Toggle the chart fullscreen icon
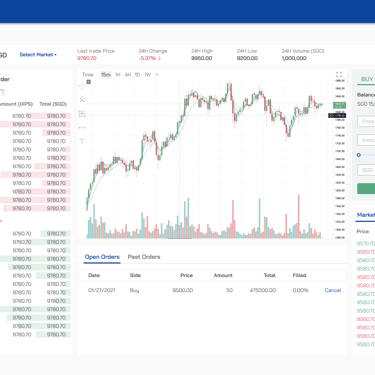375x375 pixels. tap(339, 75)
